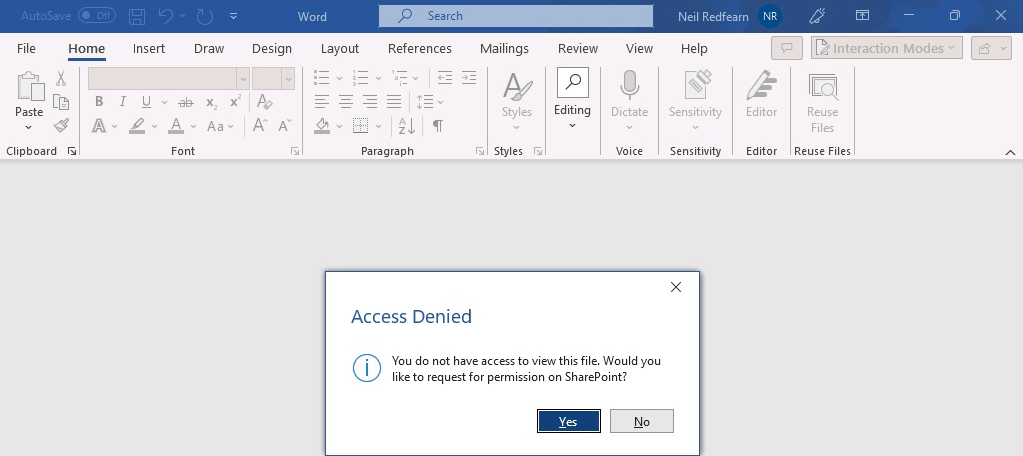Click the font color swatch button
This screenshot has height=456, width=1023.
[176, 126]
